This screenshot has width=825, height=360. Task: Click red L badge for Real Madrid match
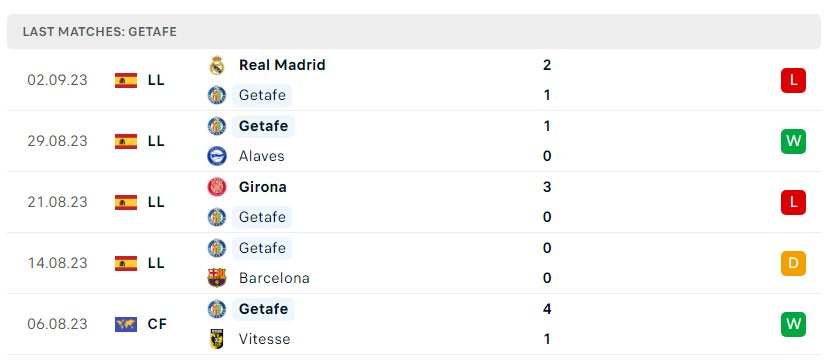tap(793, 81)
